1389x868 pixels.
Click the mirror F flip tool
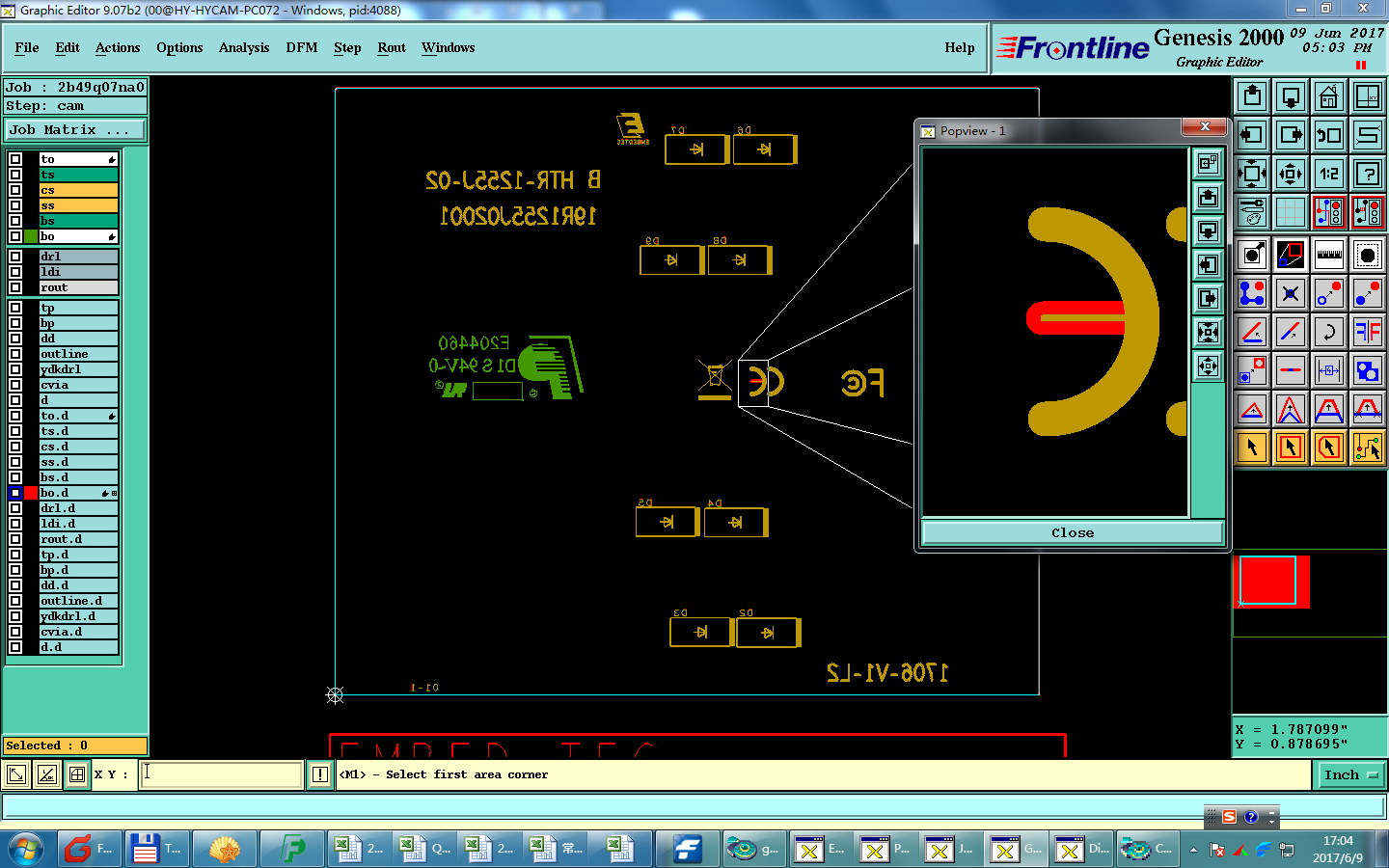pyautogui.click(x=1368, y=332)
